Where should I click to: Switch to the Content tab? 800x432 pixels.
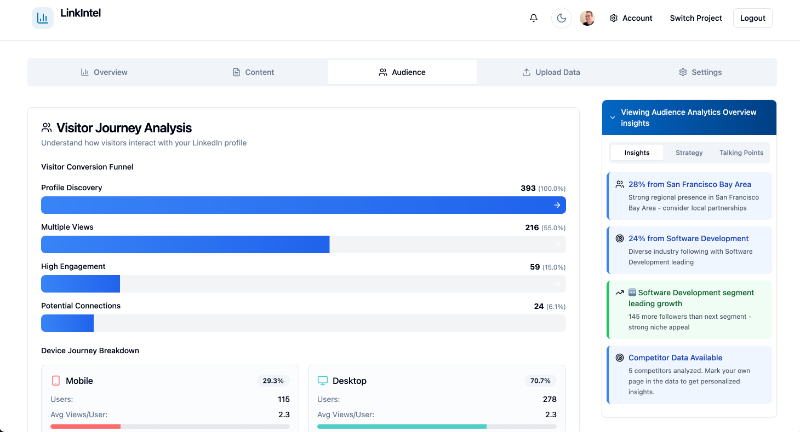pyautogui.click(x=253, y=72)
